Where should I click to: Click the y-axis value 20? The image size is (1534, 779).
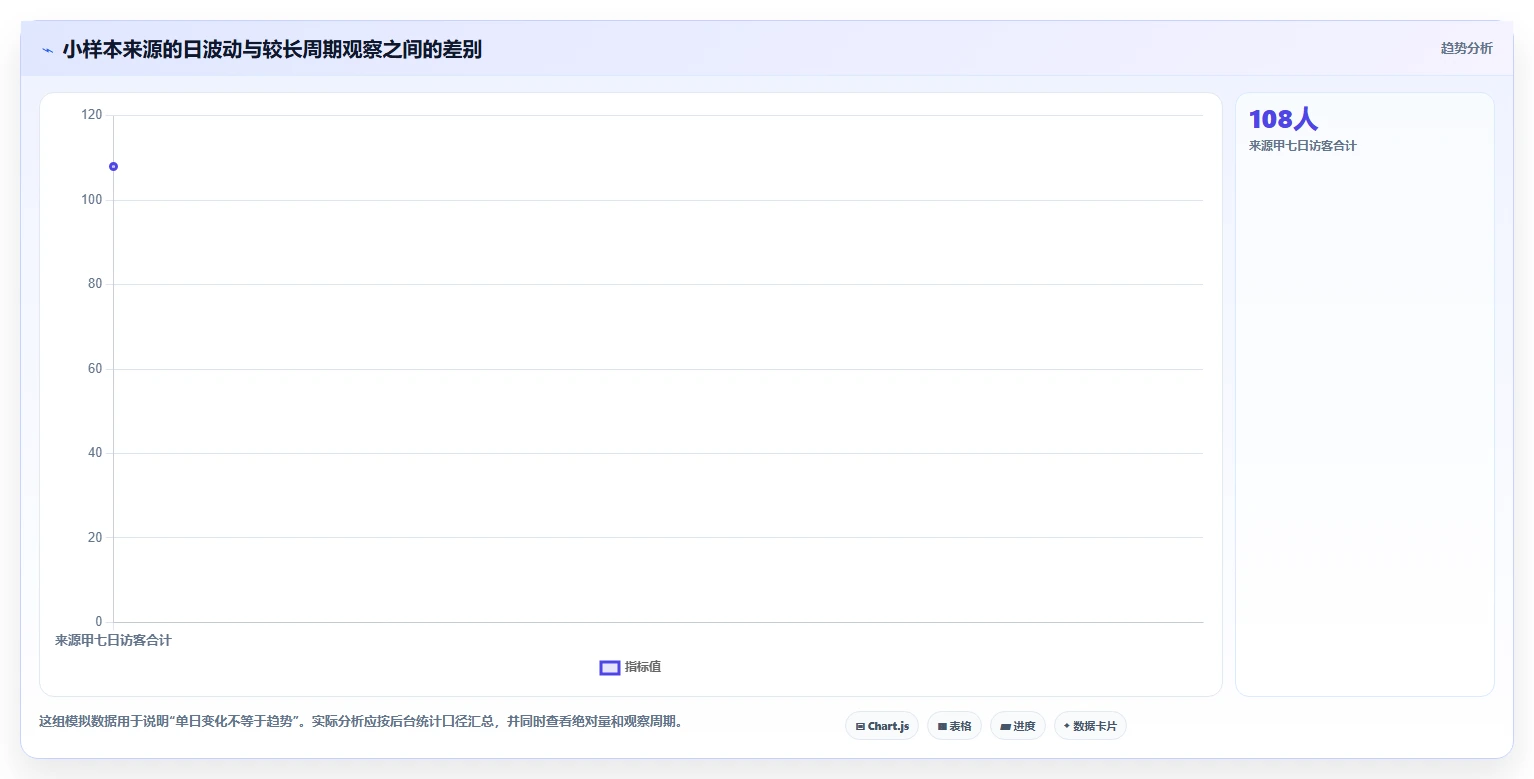click(x=95, y=537)
